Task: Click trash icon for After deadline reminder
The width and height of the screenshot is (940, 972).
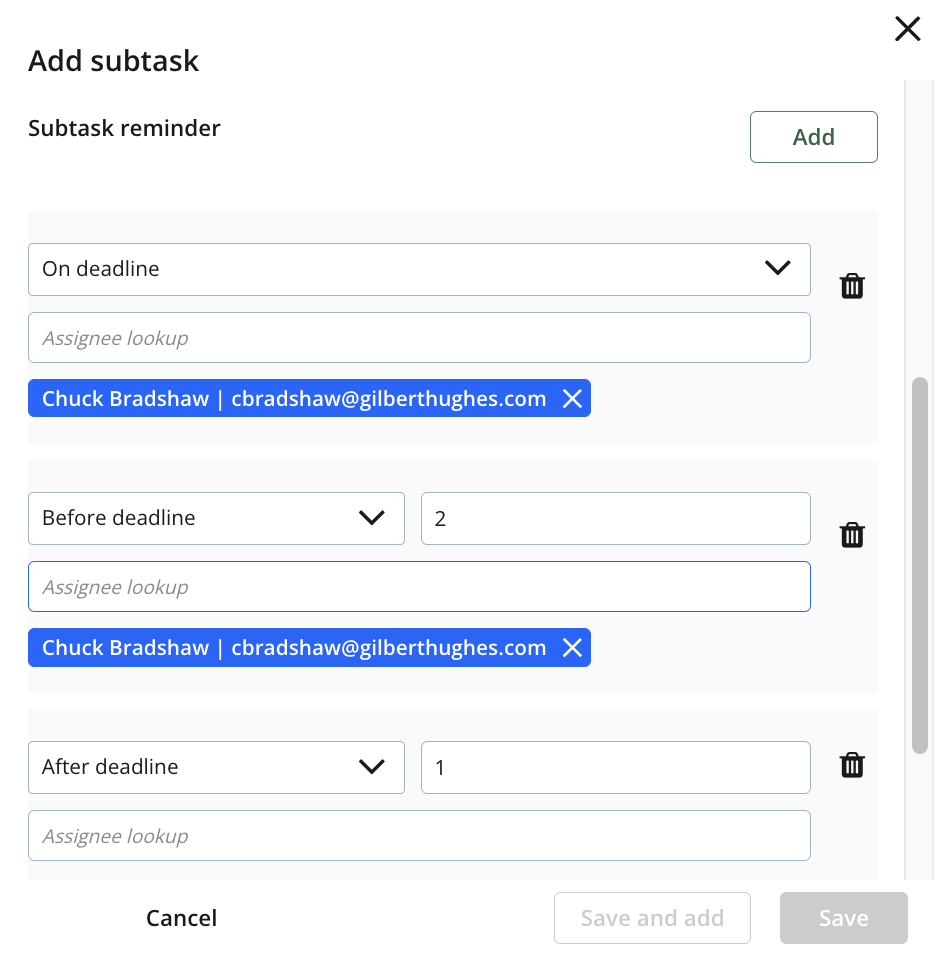Action: coord(852,765)
